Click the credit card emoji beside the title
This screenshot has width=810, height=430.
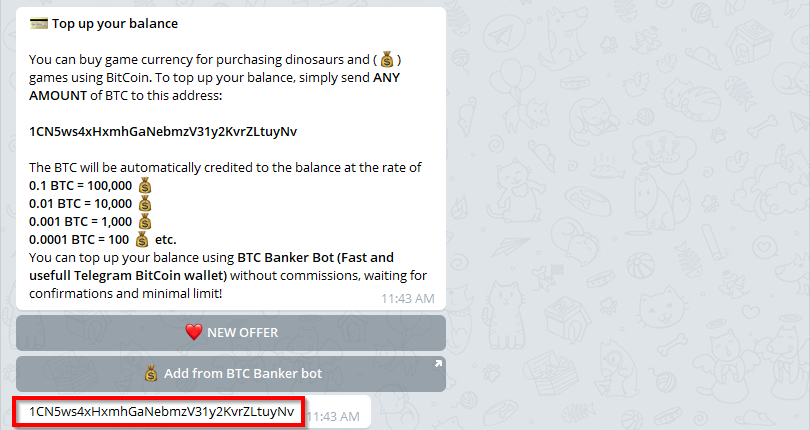[x=39, y=24]
